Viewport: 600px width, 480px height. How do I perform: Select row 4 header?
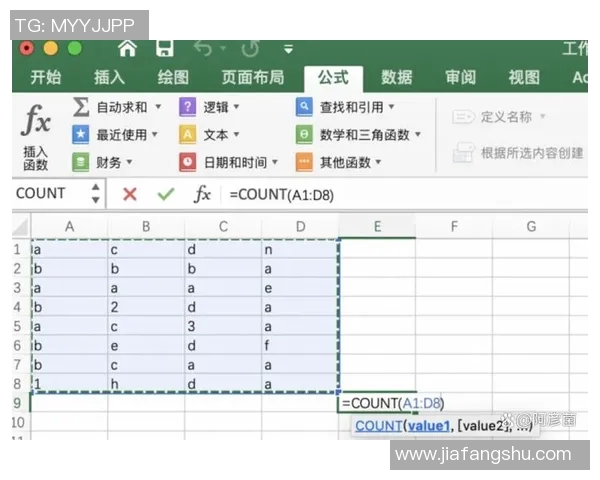point(17,307)
